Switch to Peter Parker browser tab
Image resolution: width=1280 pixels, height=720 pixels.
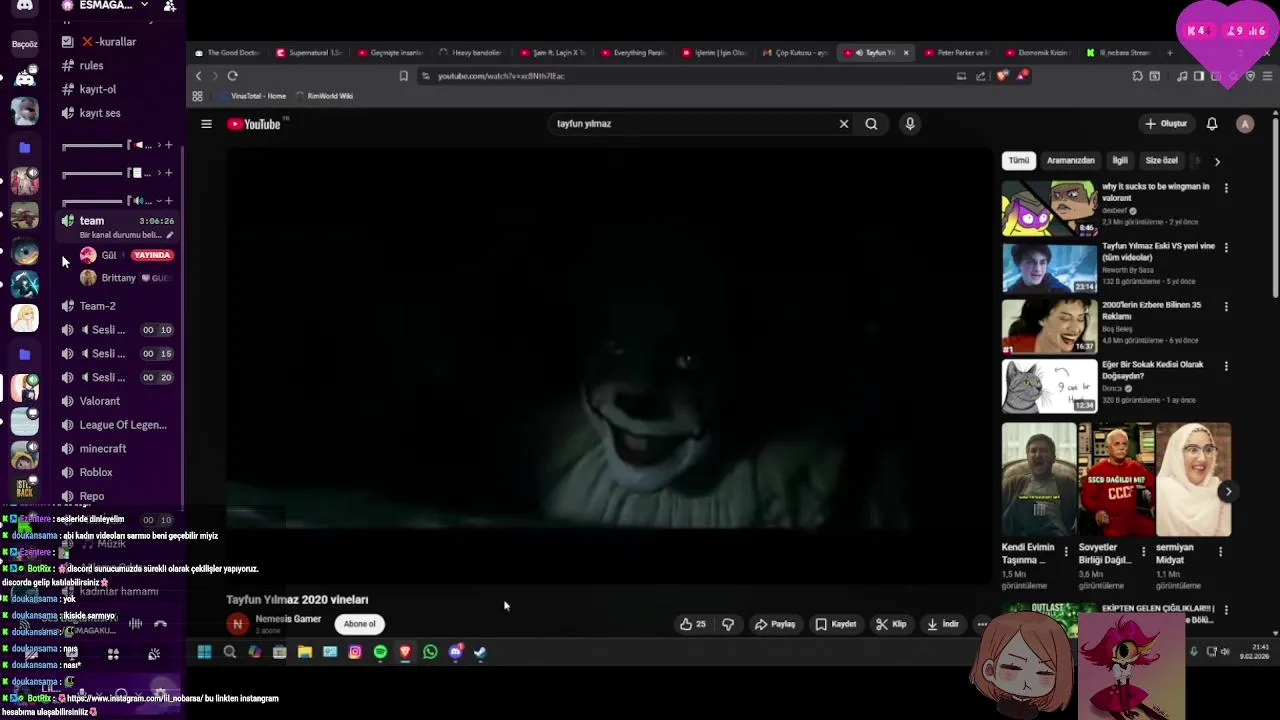(x=957, y=53)
